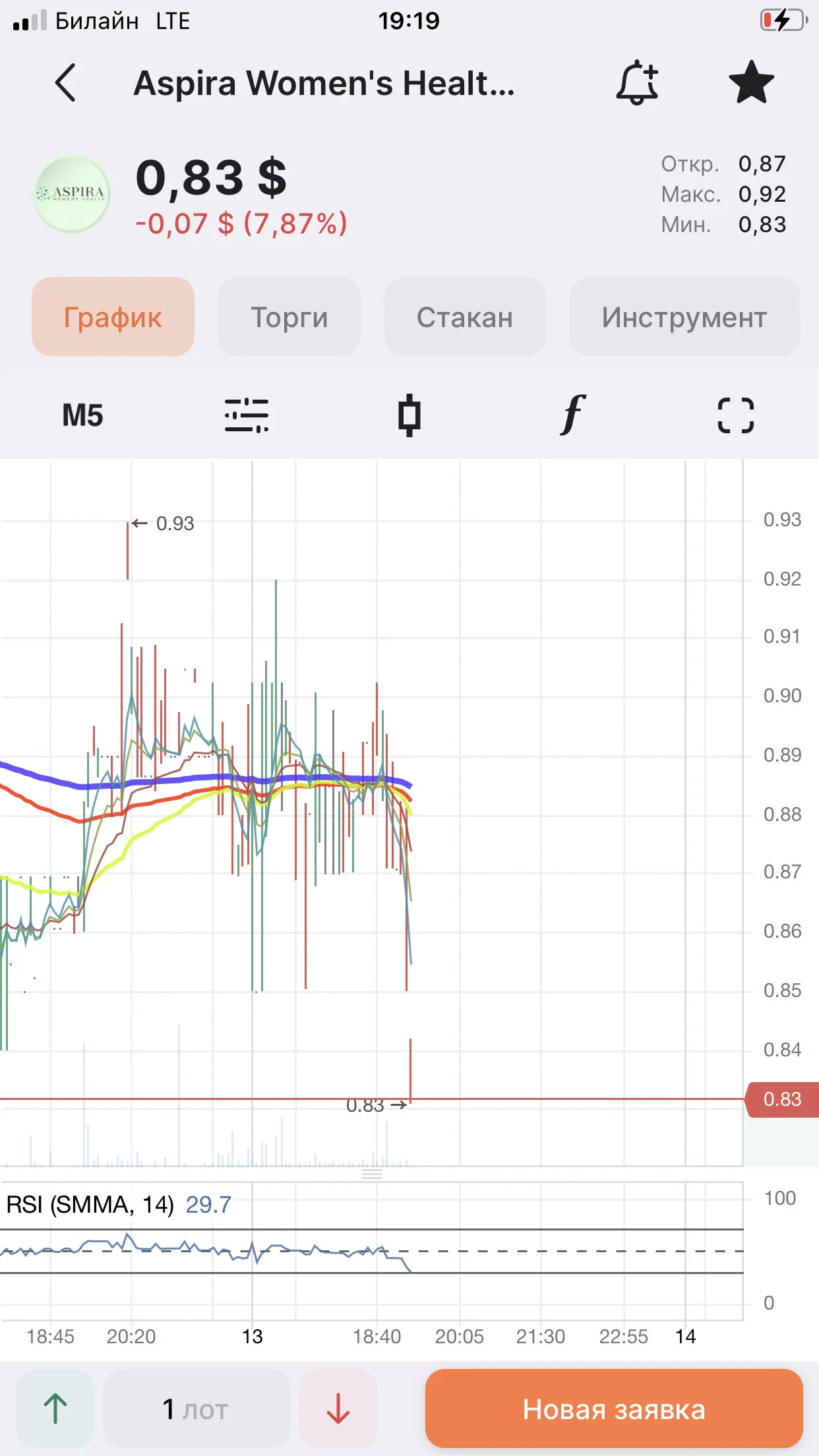Select the График tab
The height and width of the screenshot is (1456, 819).
pos(113,317)
